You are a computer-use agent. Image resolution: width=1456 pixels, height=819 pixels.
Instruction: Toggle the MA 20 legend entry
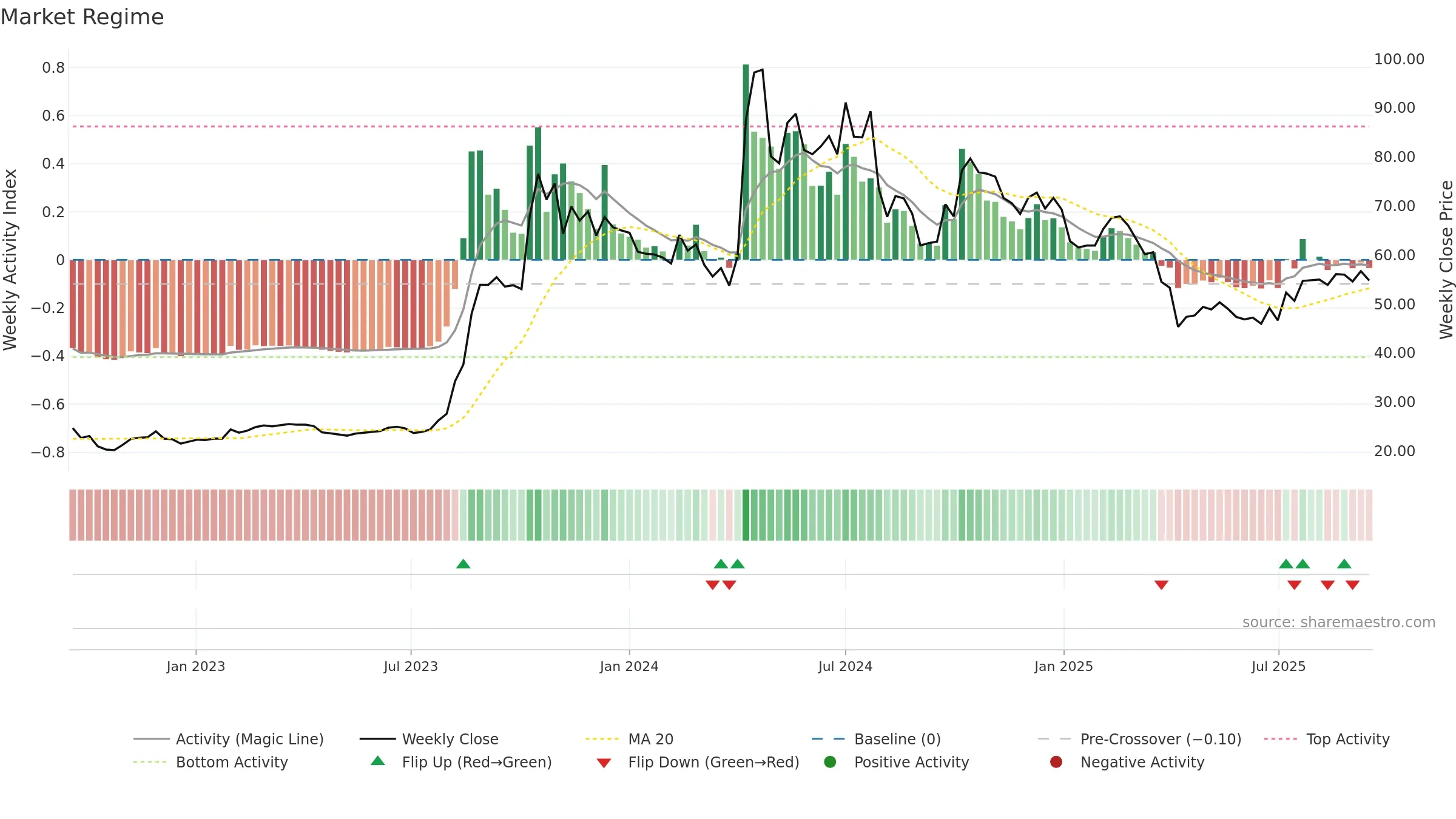(630, 739)
